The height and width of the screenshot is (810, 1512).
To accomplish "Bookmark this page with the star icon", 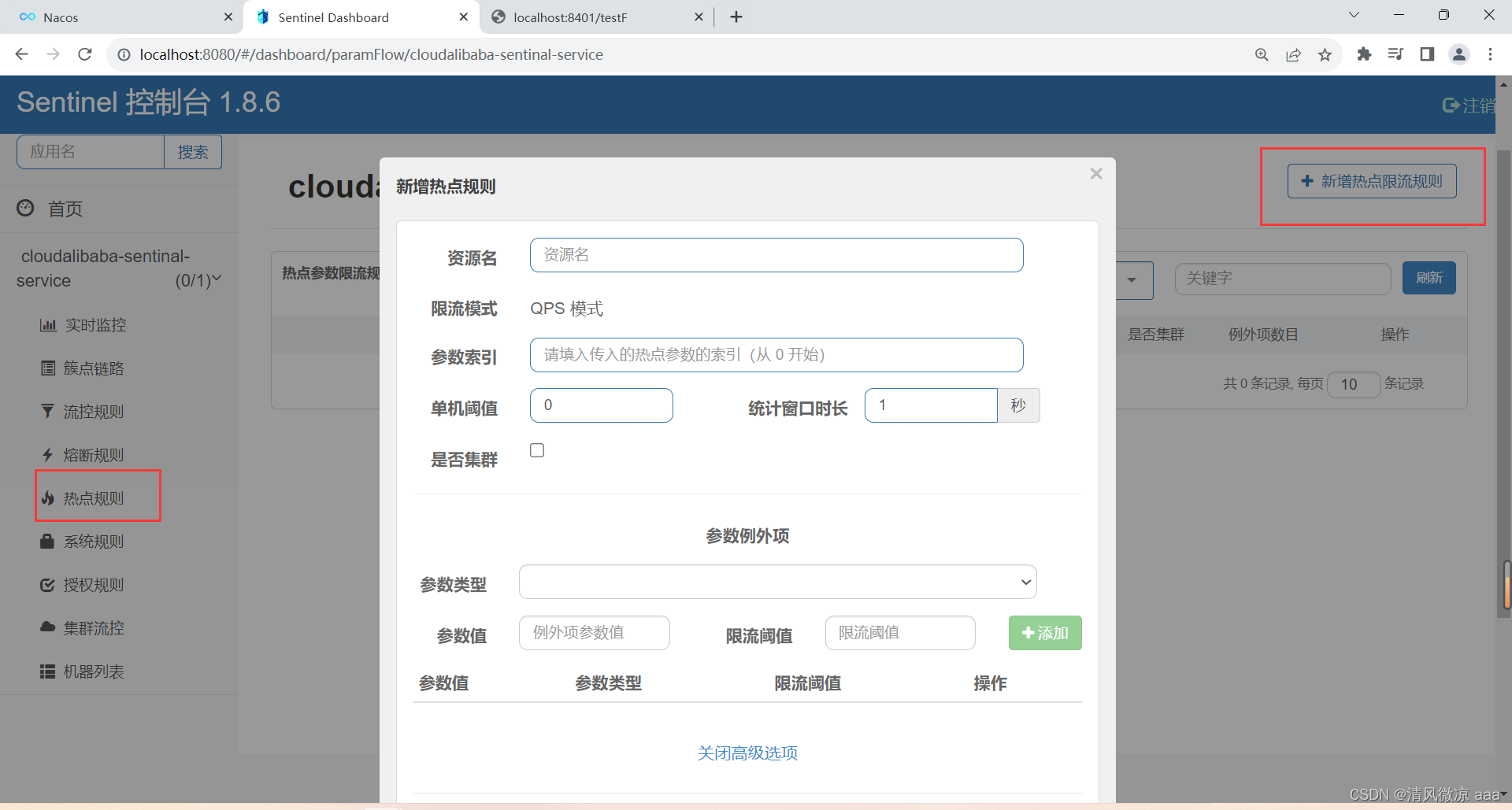I will click(x=1325, y=54).
